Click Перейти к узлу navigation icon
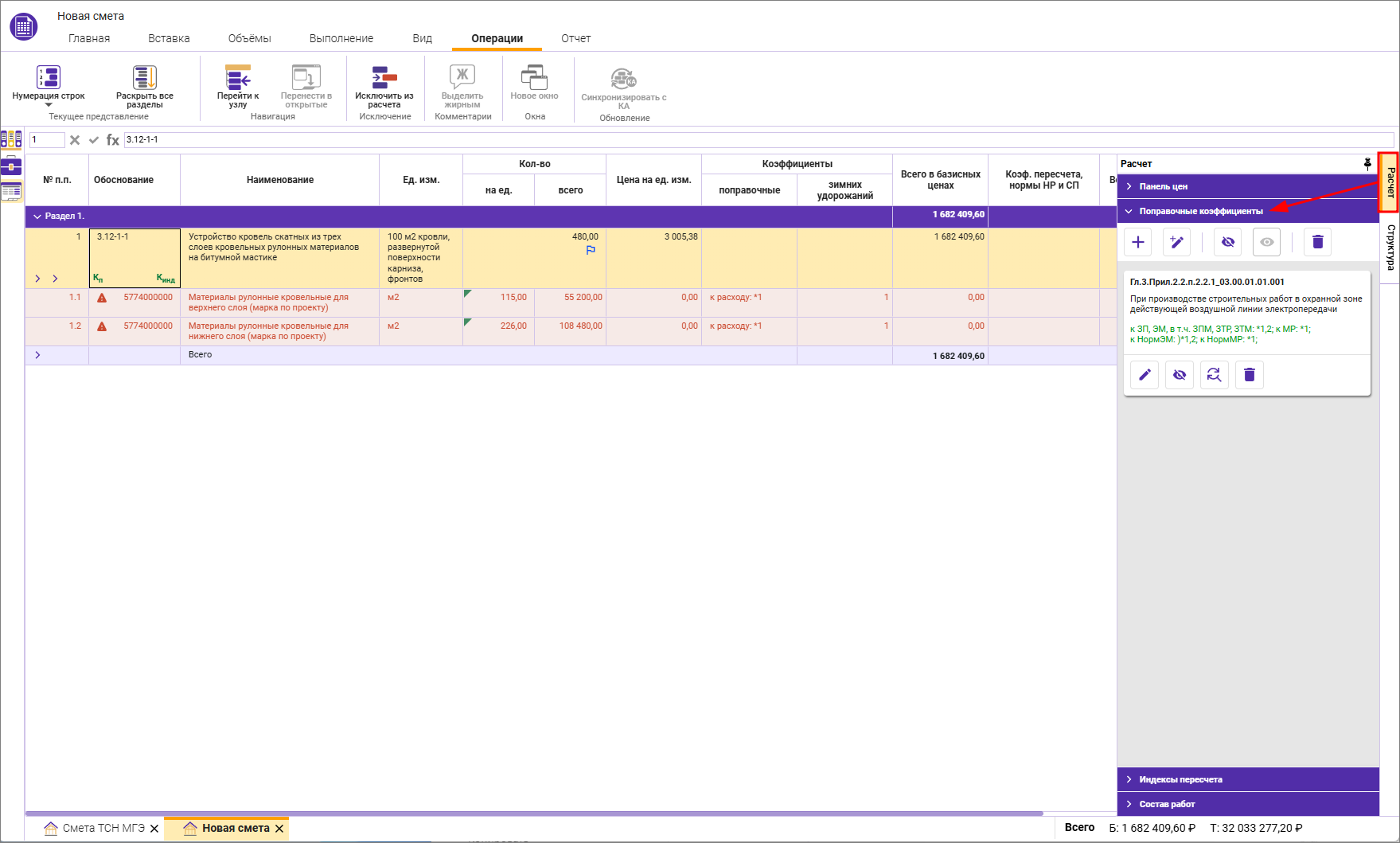Screen dimensions: 1400x843 point(238,78)
